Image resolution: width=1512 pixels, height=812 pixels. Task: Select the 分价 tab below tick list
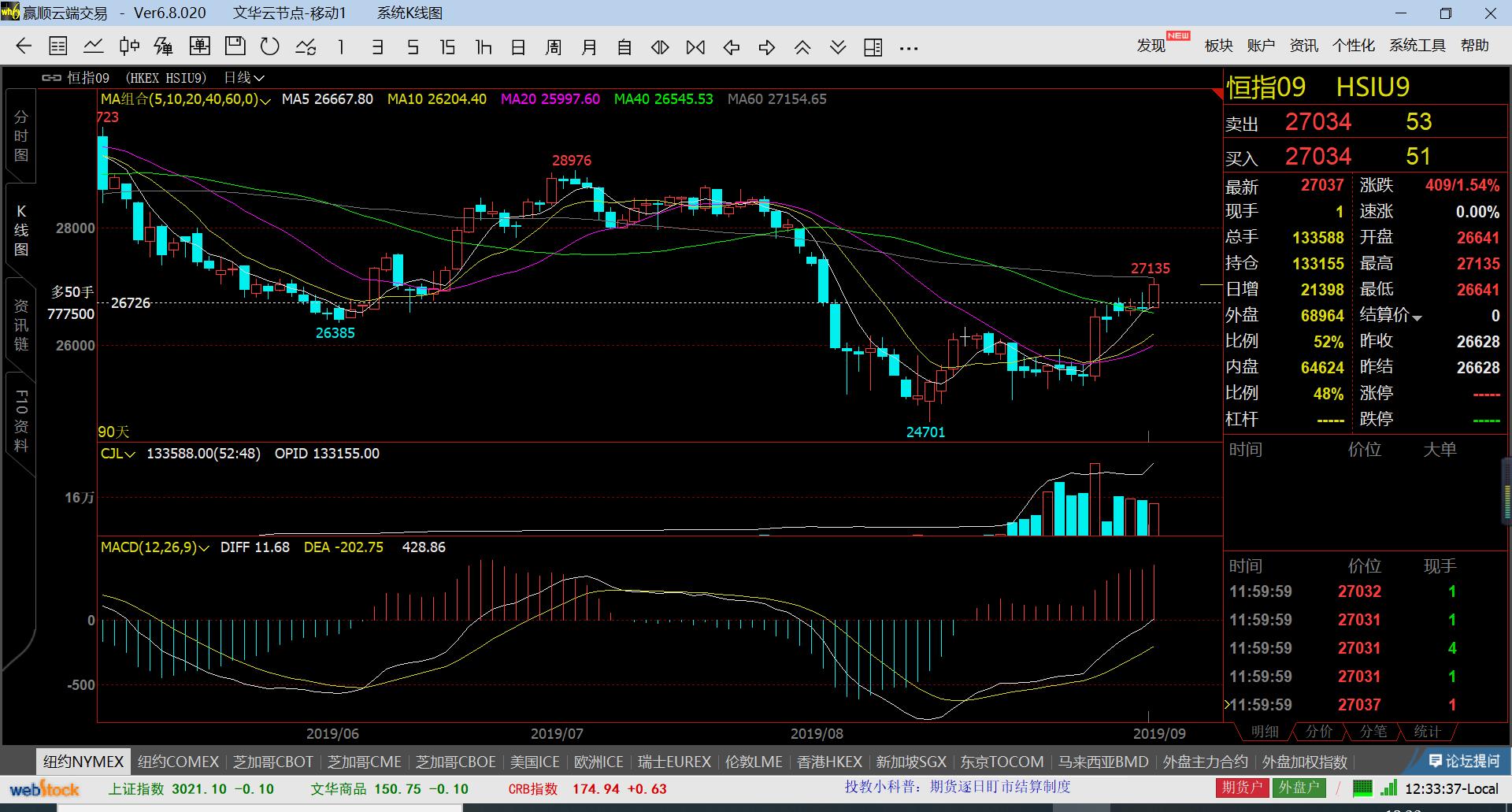coord(1319,732)
